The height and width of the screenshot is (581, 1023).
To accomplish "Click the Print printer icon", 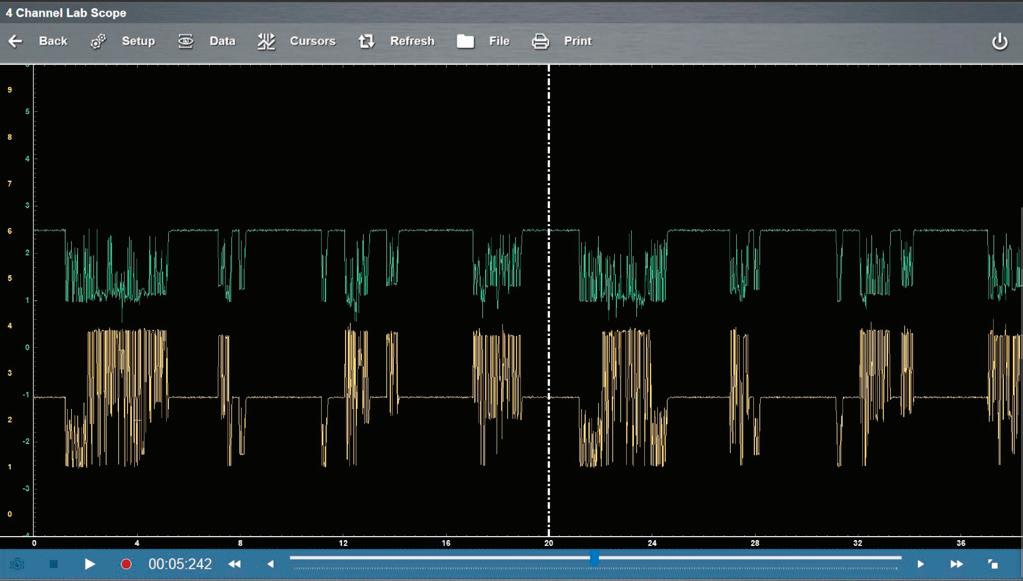I will coord(540,41).
